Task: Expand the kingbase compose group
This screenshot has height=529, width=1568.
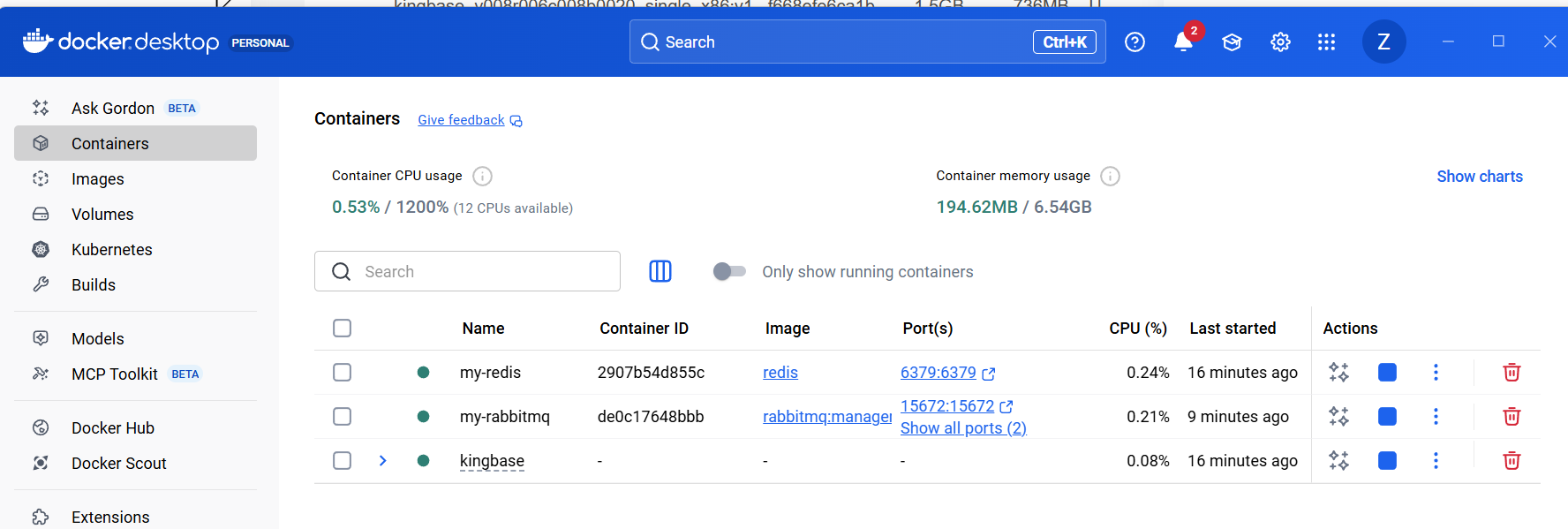Action: coord(383,460)
